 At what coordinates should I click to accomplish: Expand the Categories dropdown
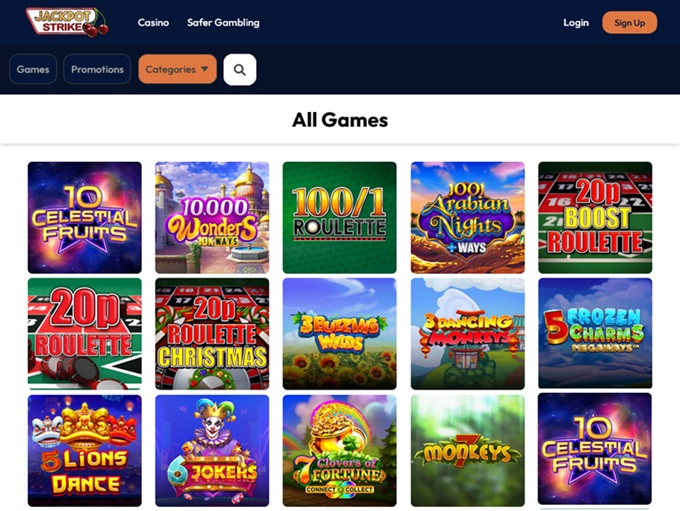[177, 69]
